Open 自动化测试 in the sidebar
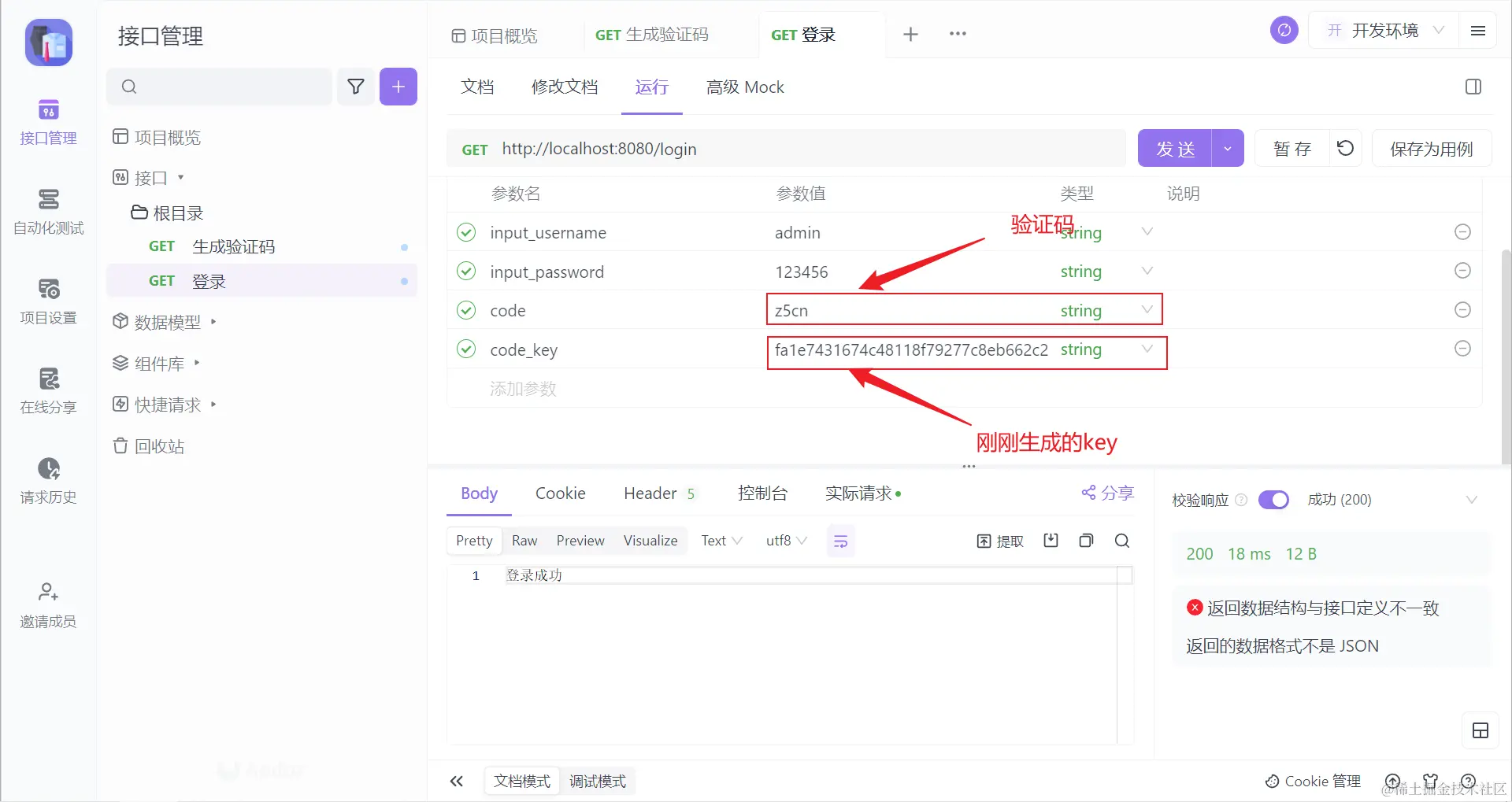This screenshot has width=1512, height=802. coord(48,212)
